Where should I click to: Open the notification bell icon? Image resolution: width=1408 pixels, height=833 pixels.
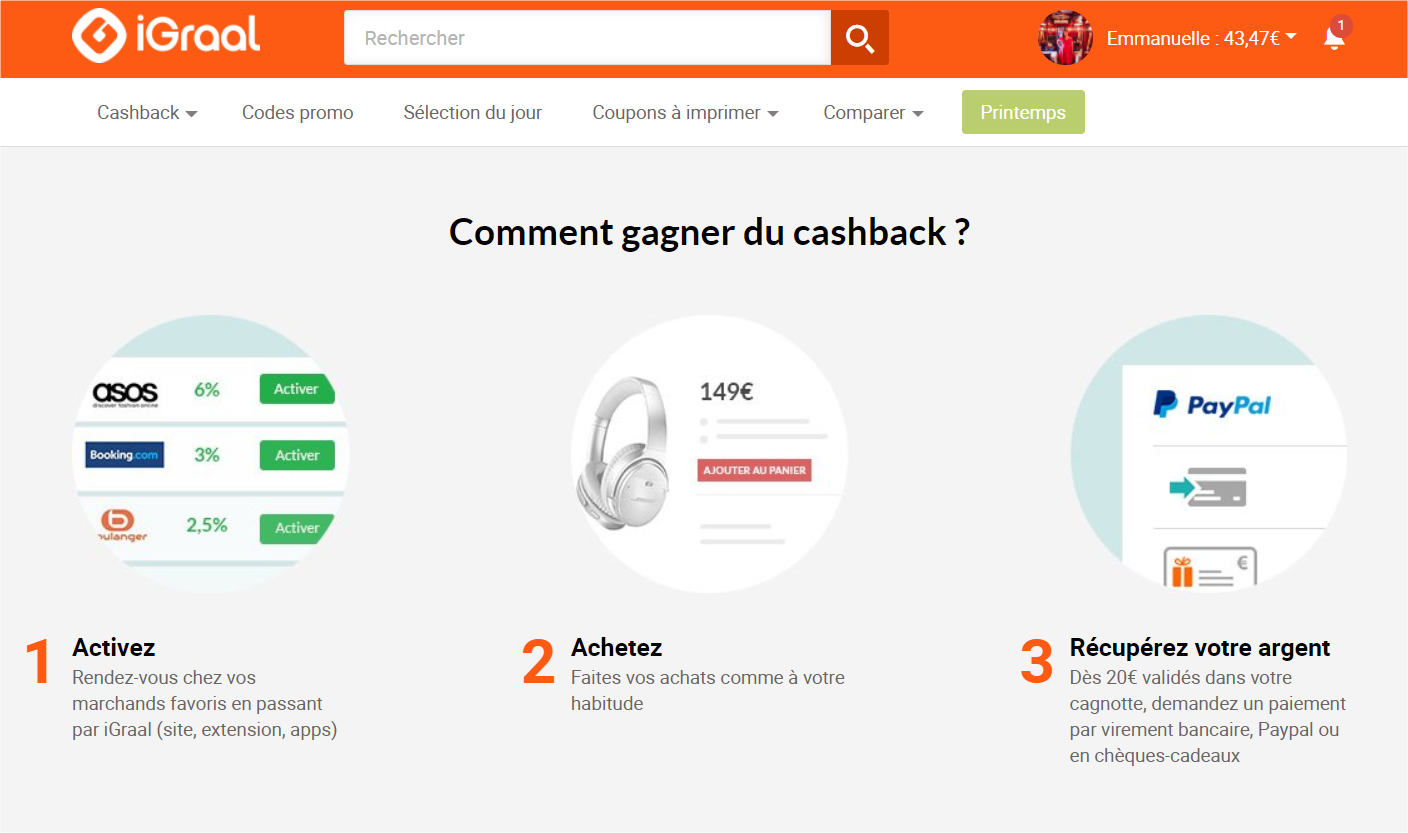click(x=1334, y=38)
